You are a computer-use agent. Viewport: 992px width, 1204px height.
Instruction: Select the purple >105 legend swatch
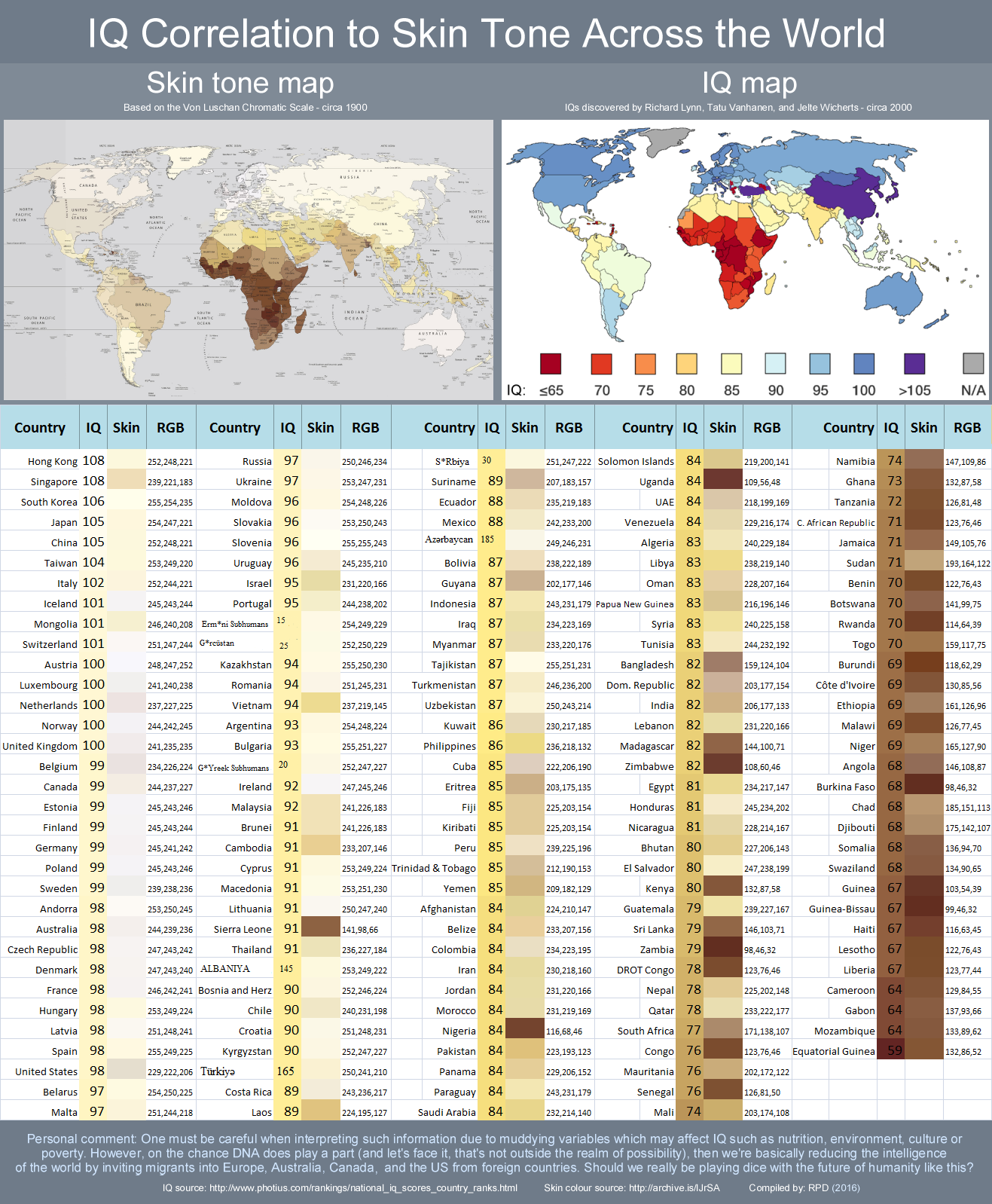pyautogui.click(x=914, y=364)
